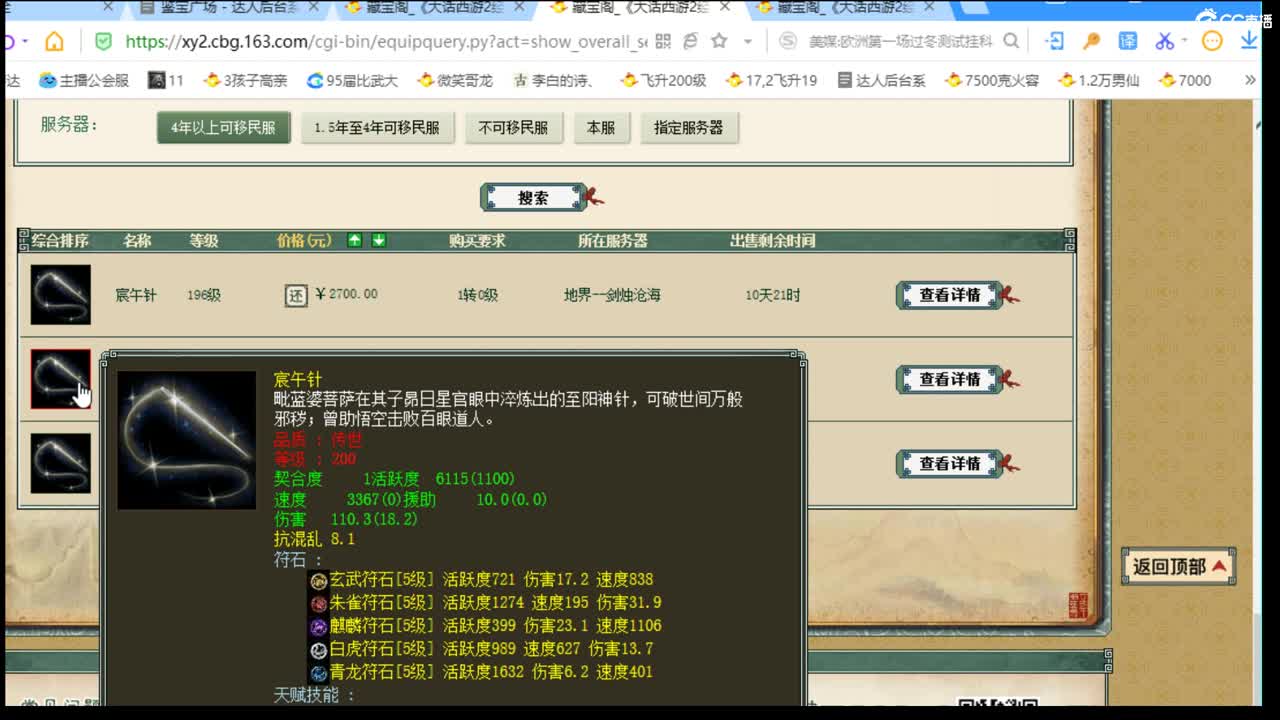Open dropdown arrow next to bookmark star
Image resolution: width=1280 pixels, height=720 pixels.
point(747,42)
